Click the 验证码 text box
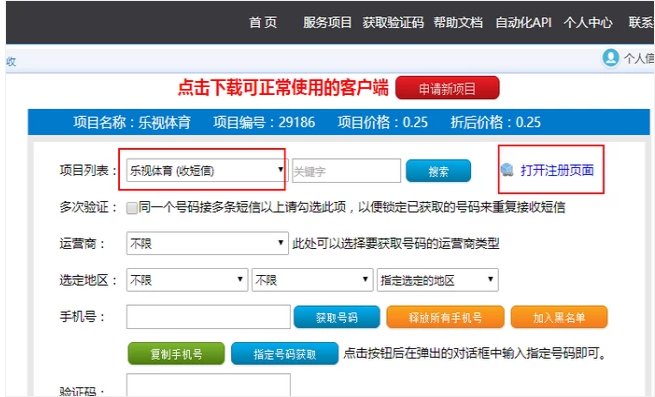Viewport: 655px width, 397px height. point(208,385)
